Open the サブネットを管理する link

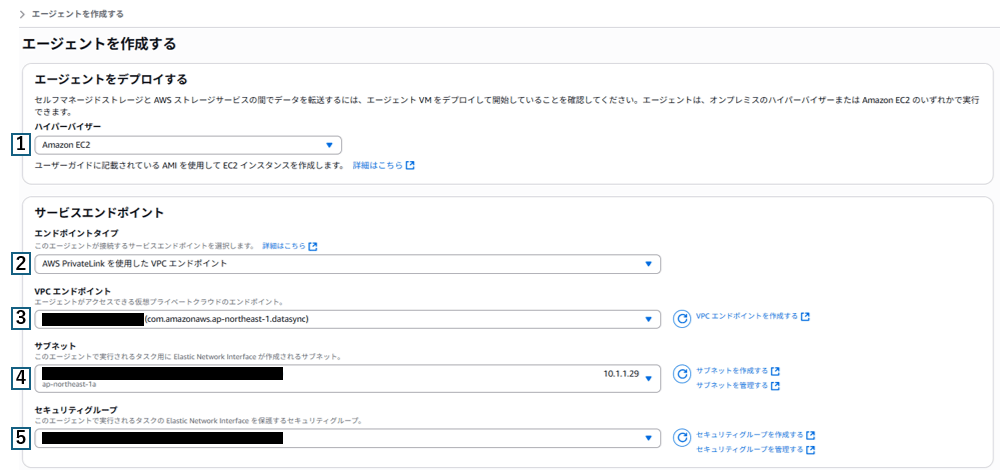point(732,385)
